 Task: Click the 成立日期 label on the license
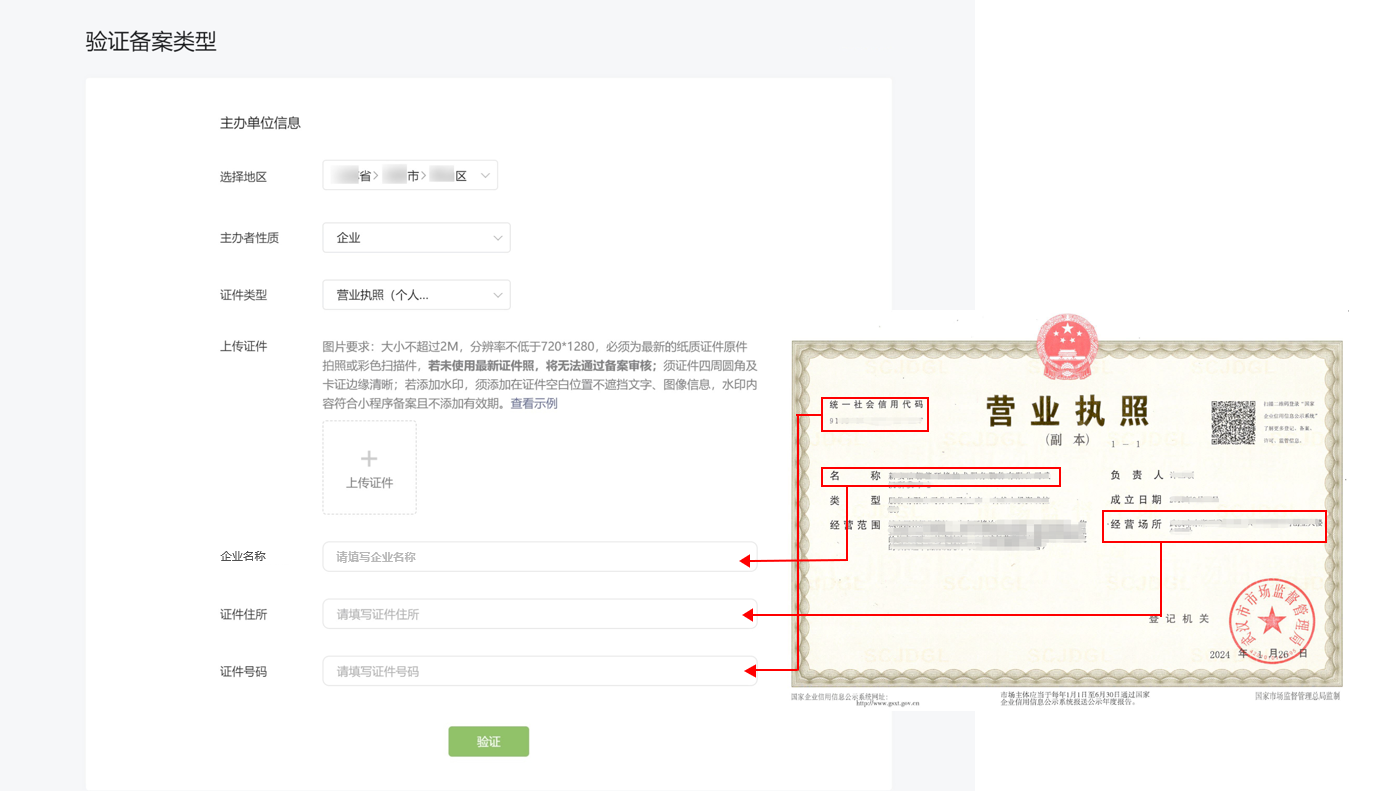(x=1135, y=500)
